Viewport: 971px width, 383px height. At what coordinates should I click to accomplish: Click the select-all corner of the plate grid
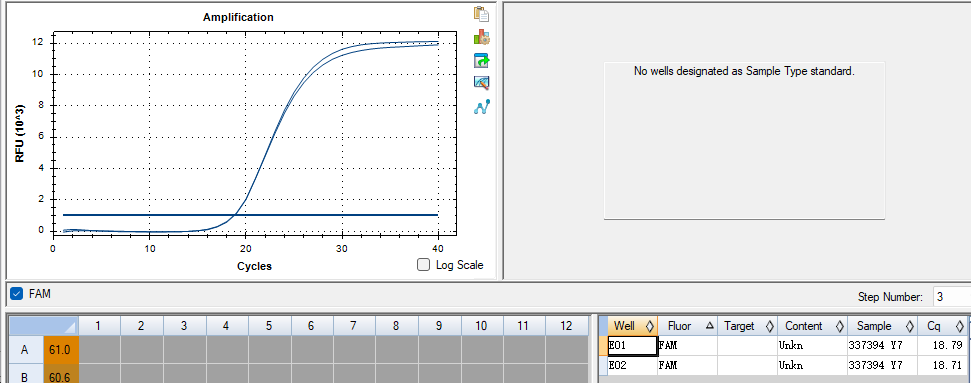(x=43, y=325)
